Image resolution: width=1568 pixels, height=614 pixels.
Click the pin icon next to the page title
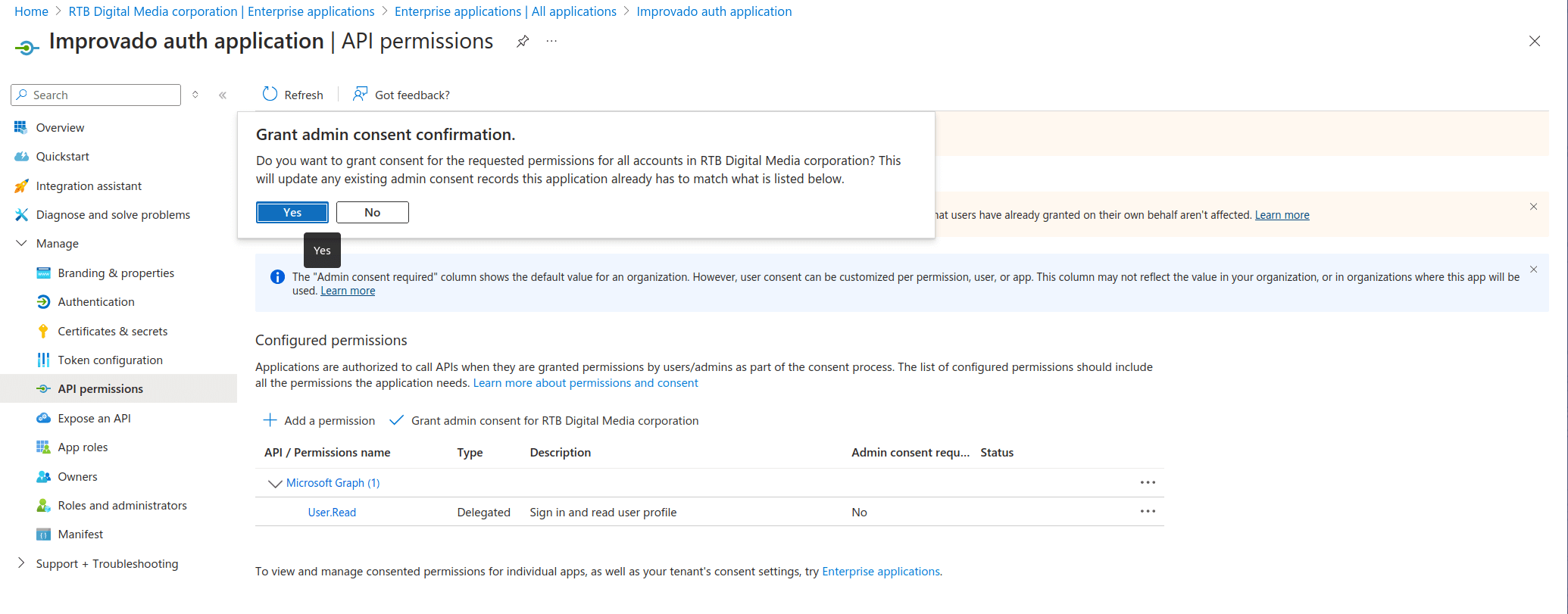click(523, 42)
